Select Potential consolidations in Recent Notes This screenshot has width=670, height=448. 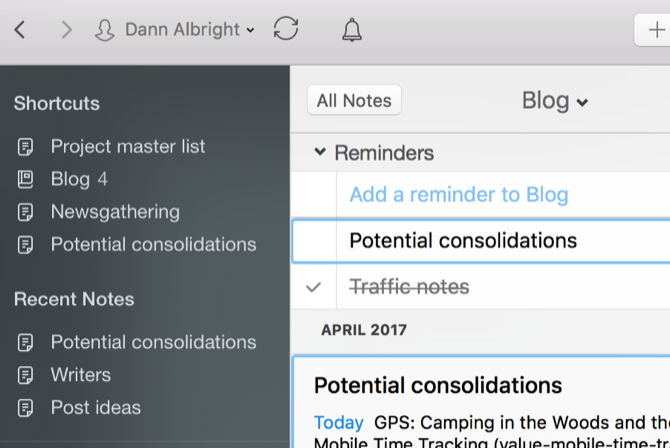pos(153,342)
